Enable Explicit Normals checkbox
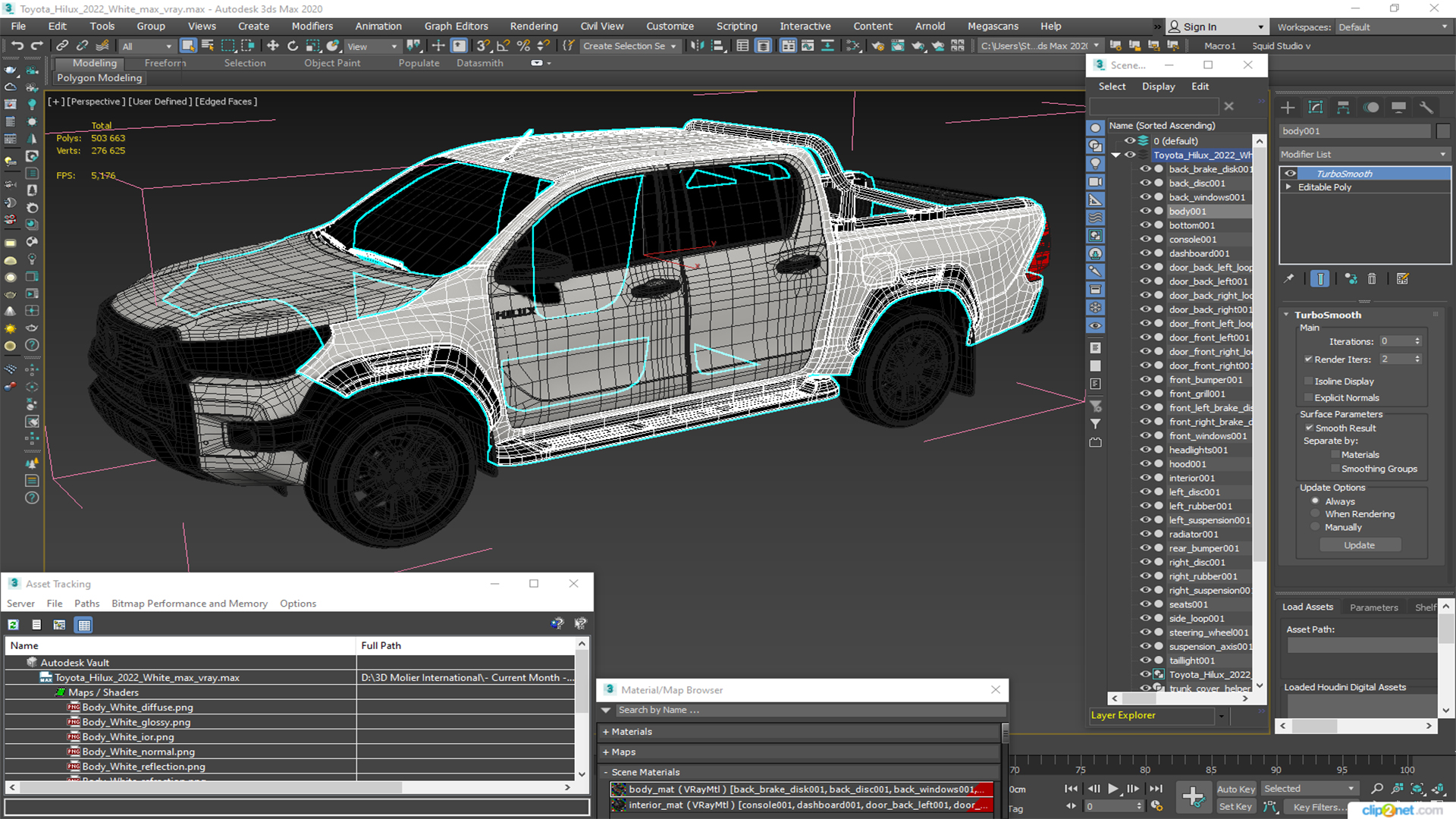Viewport: 1456px width, 819px height. coord(1309,398)
